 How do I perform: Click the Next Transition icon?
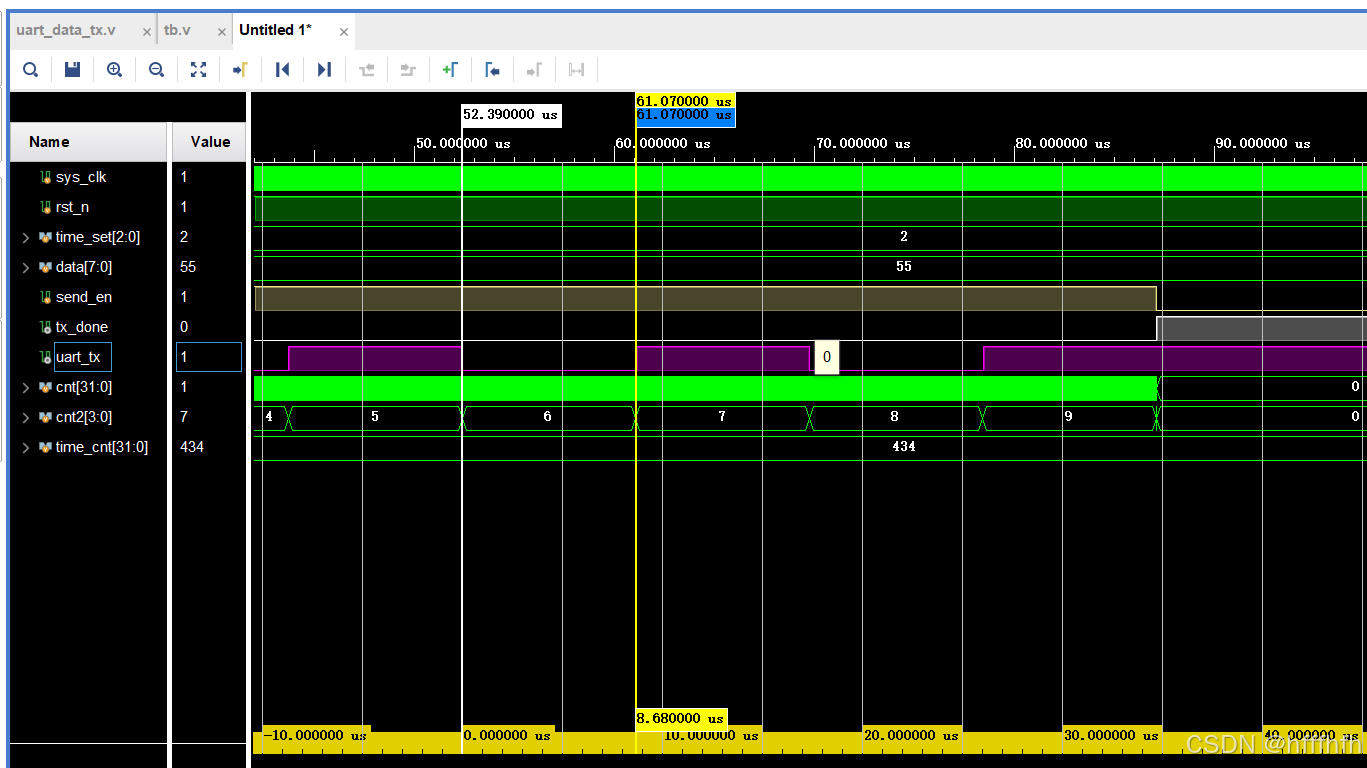(x=407, y=69)
